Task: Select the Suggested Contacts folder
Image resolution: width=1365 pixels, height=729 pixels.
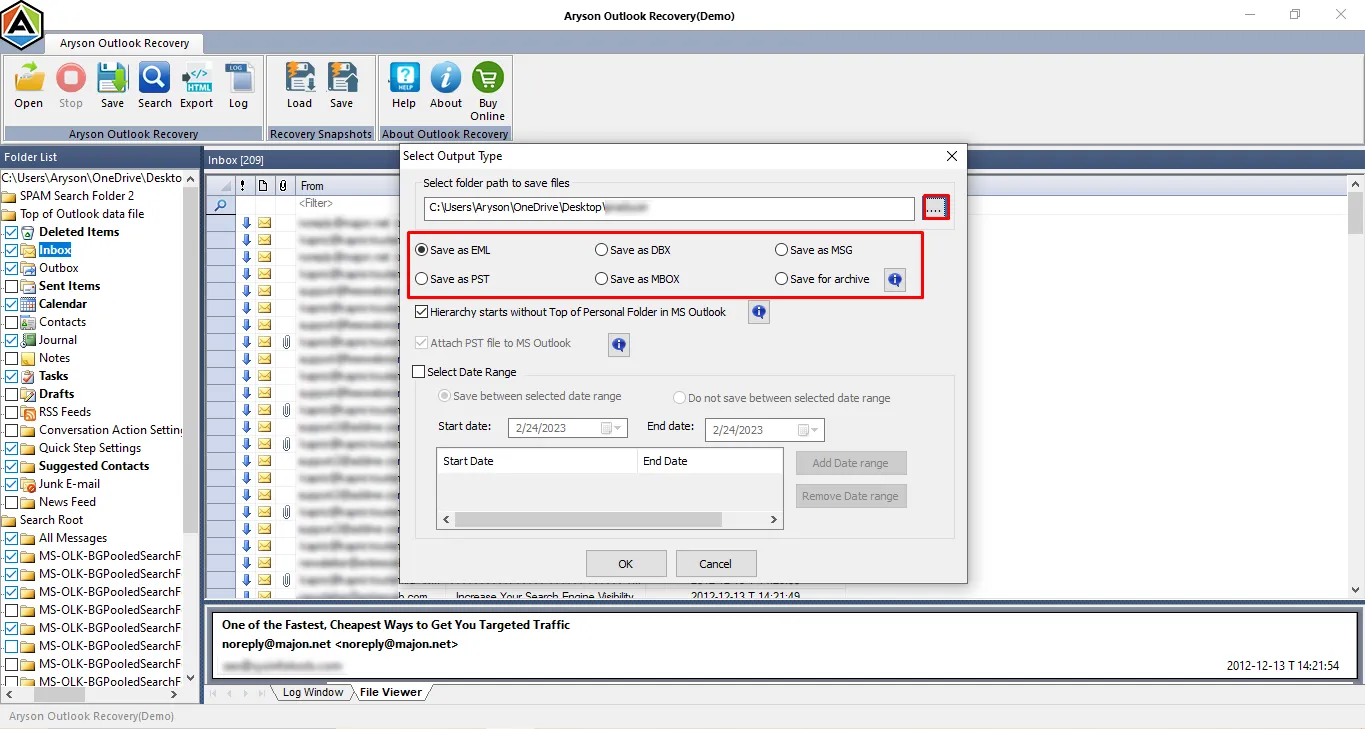Action: tap(94, 466)
